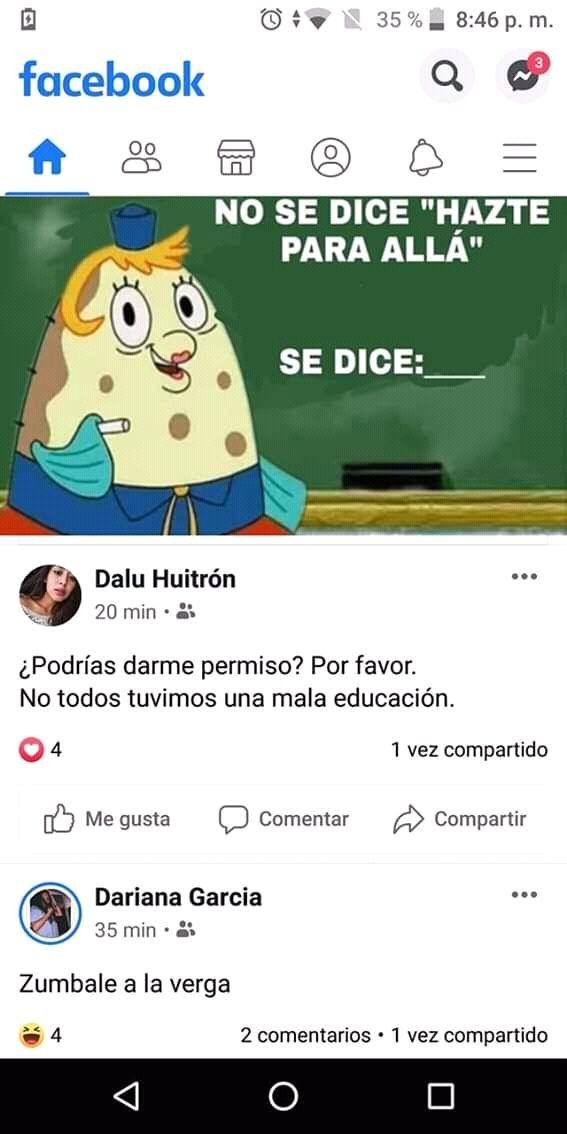Tap Compartir on Dalu Huitrón's post
This screenshot has width=567, height=1134.
(x=459, y=819)
